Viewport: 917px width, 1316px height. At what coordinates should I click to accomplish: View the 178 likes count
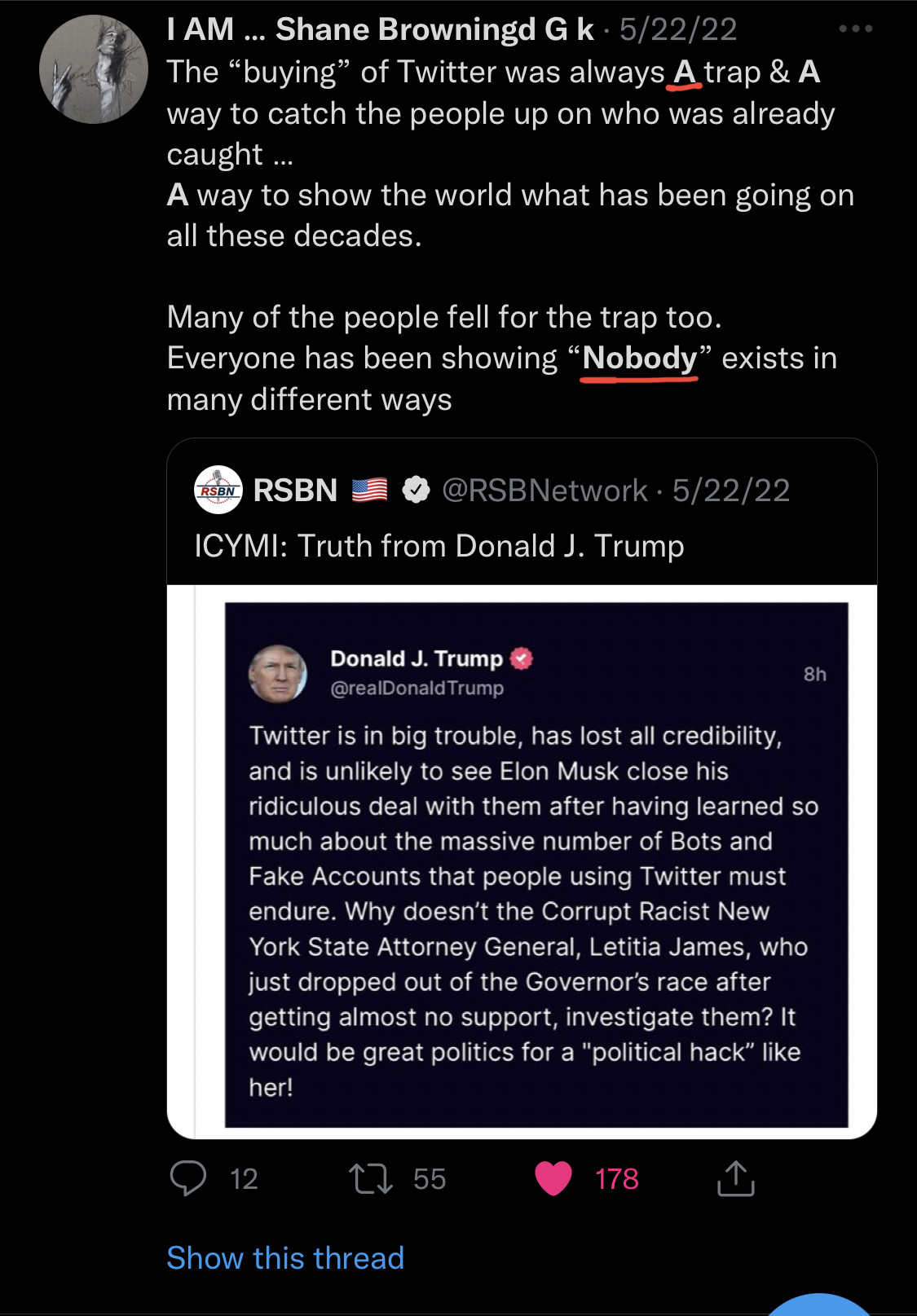(x=616, y=1178)
